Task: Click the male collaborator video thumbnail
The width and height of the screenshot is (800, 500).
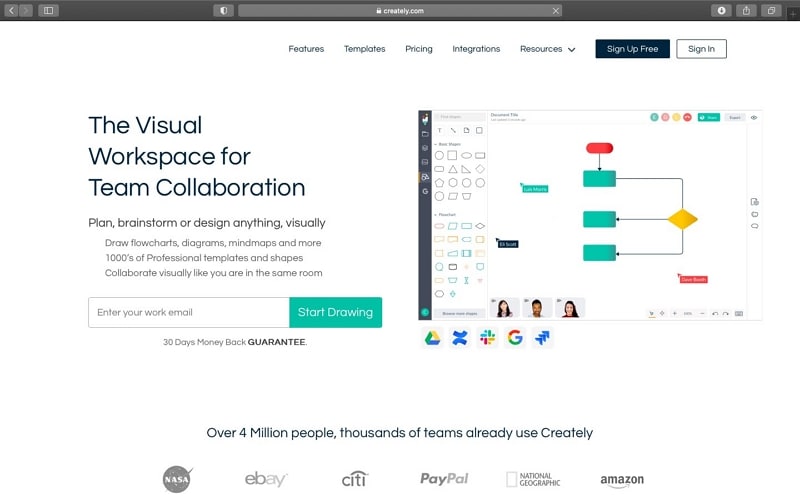Action: click(537, 308)
